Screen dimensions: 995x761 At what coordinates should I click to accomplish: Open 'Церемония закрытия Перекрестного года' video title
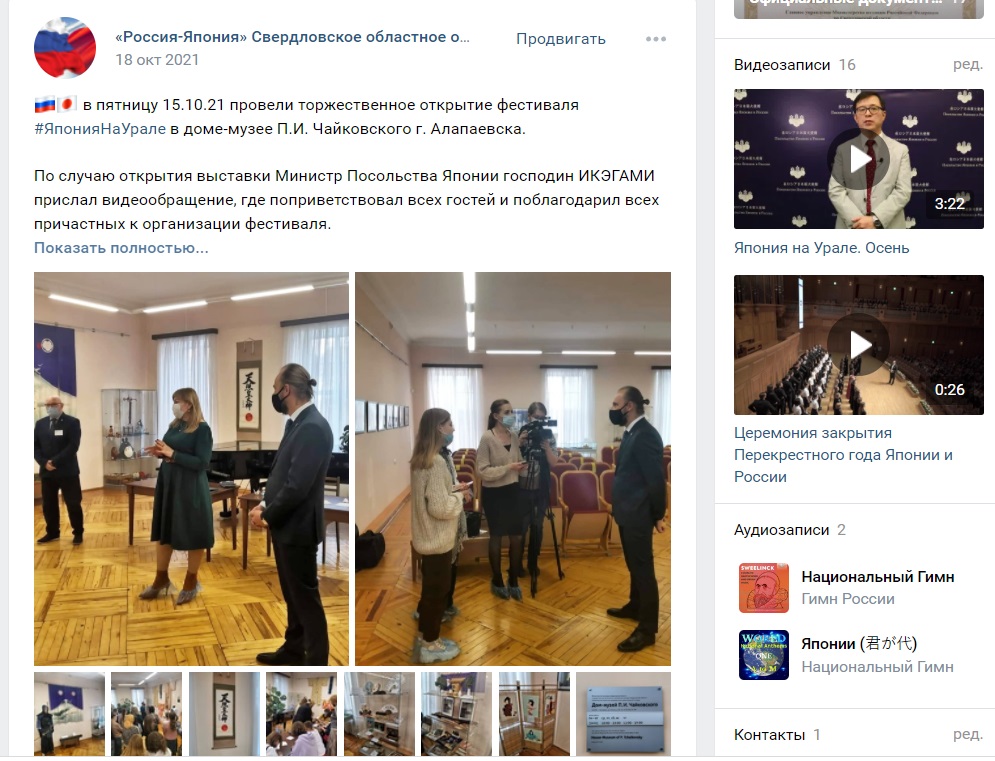843,455
